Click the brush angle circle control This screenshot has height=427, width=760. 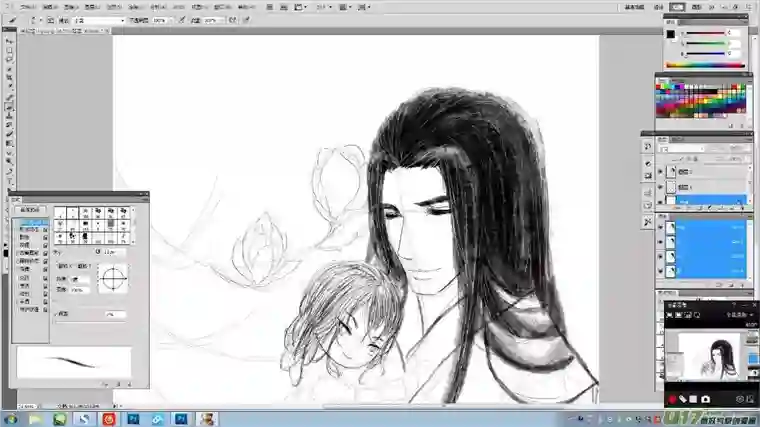click(114, 276)
